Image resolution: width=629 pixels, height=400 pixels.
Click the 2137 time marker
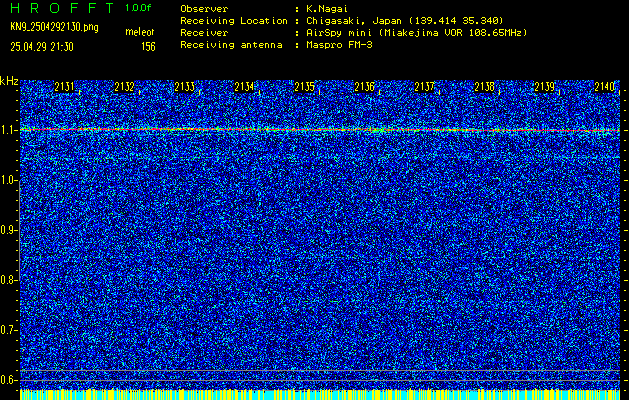pyautogui.click(x=424, y=87)
